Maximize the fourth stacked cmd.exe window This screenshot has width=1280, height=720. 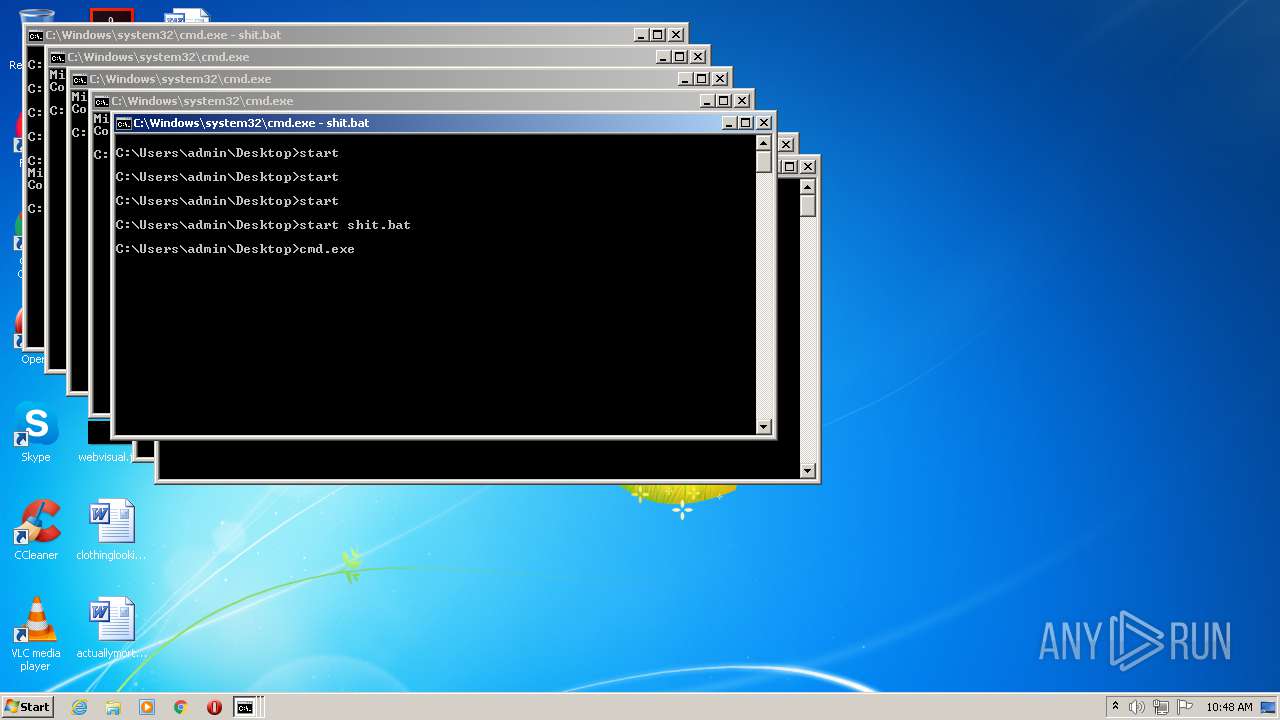point(724,101)
